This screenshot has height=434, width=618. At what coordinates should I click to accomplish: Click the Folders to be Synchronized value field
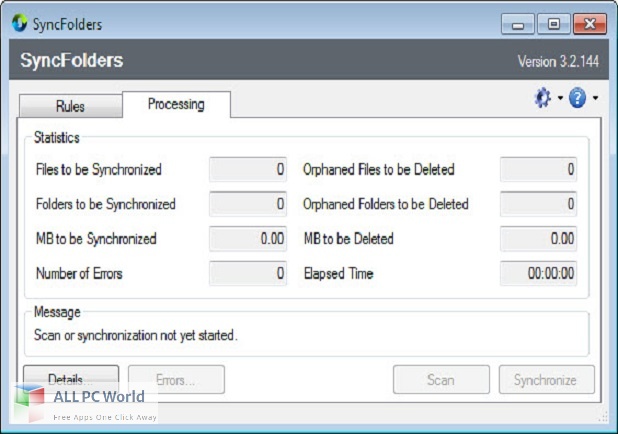tap(248, 204)
